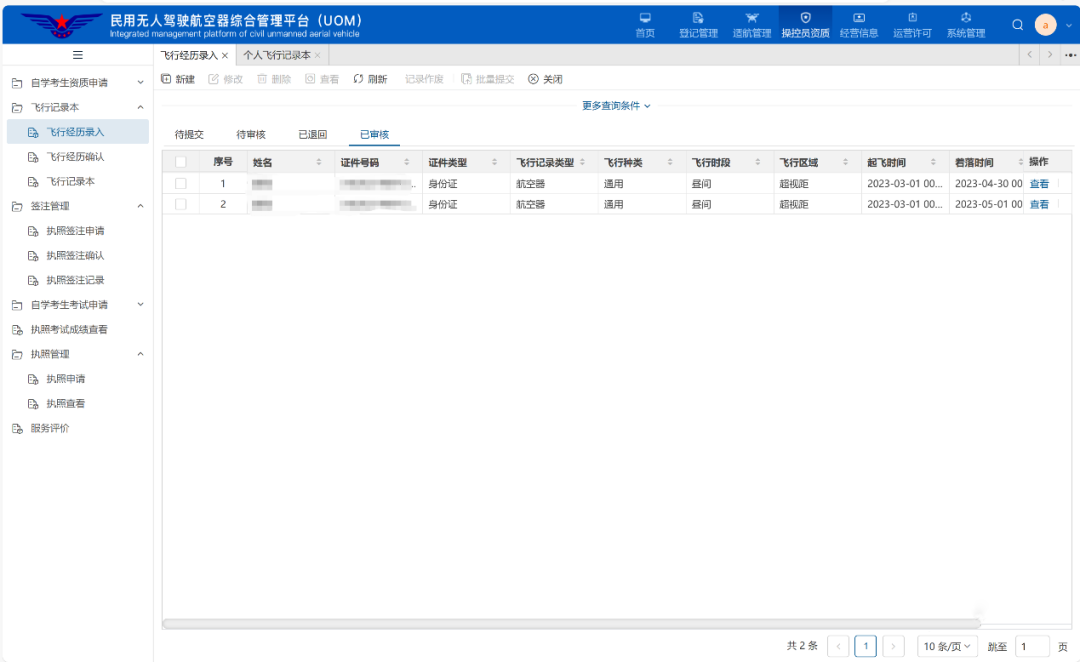Switch to 待提交 tab
The height and width of the screenshot is (662, 1080).
pyautogui.click(x=189, y=134)
